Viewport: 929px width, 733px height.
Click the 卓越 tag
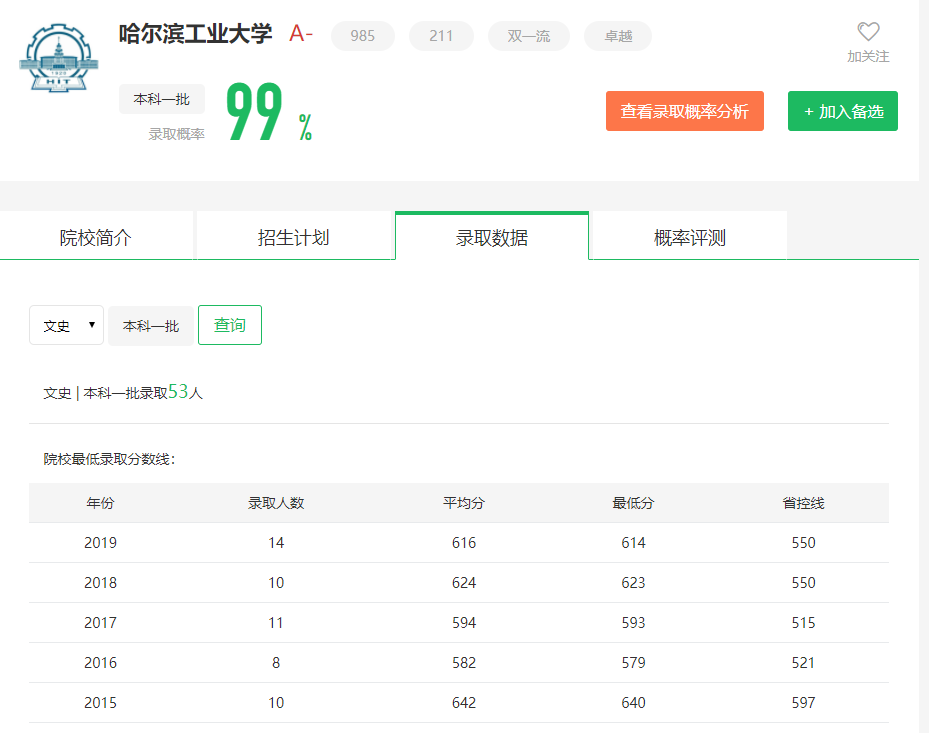click(618, 36)
